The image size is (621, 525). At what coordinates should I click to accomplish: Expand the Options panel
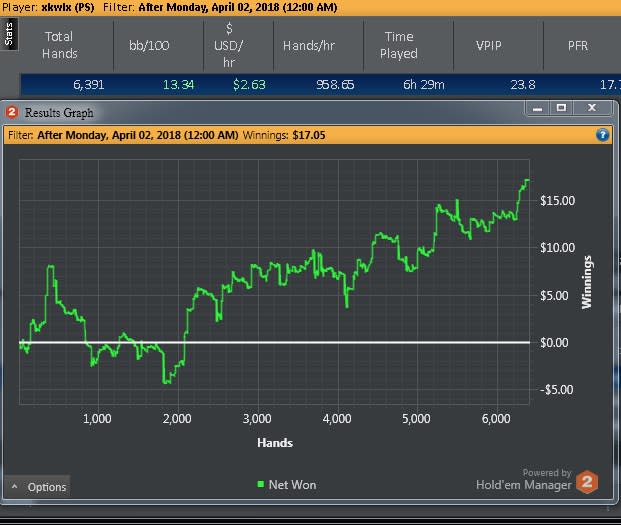tap(38, 487)
